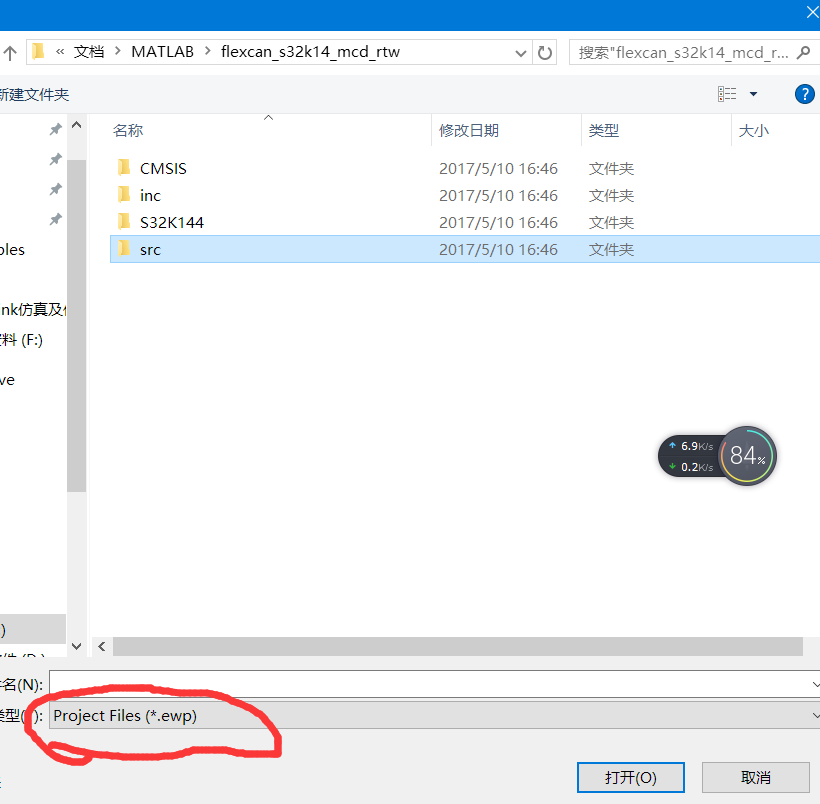Navigate to 文档 in breadcrumb
This screenshot has height=804, width=820.
(88, 52)
